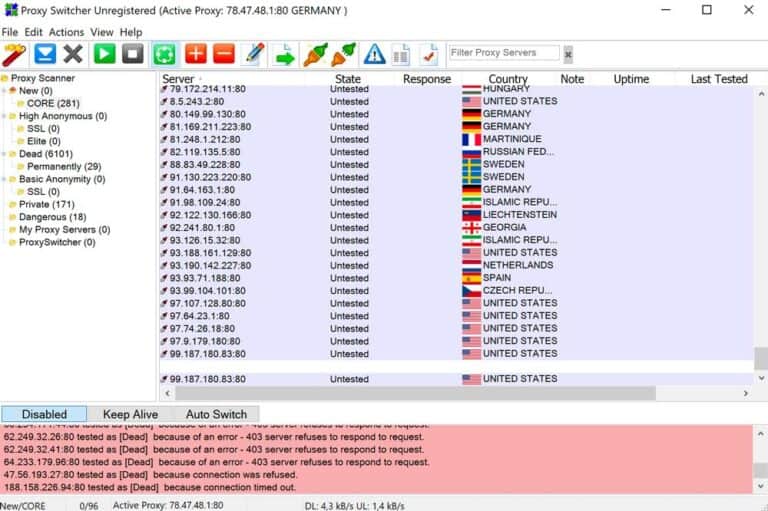Select the proxy row 80.149.99.130:80
The width and height of the screenshot is (768, 511).
pyautogui.click(x=456, y=114)
